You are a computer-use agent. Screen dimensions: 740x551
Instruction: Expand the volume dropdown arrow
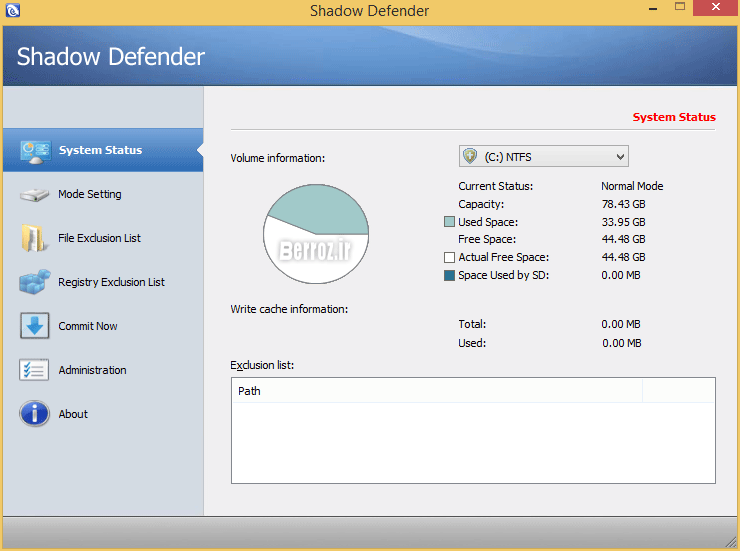click(x=620, y=157)
